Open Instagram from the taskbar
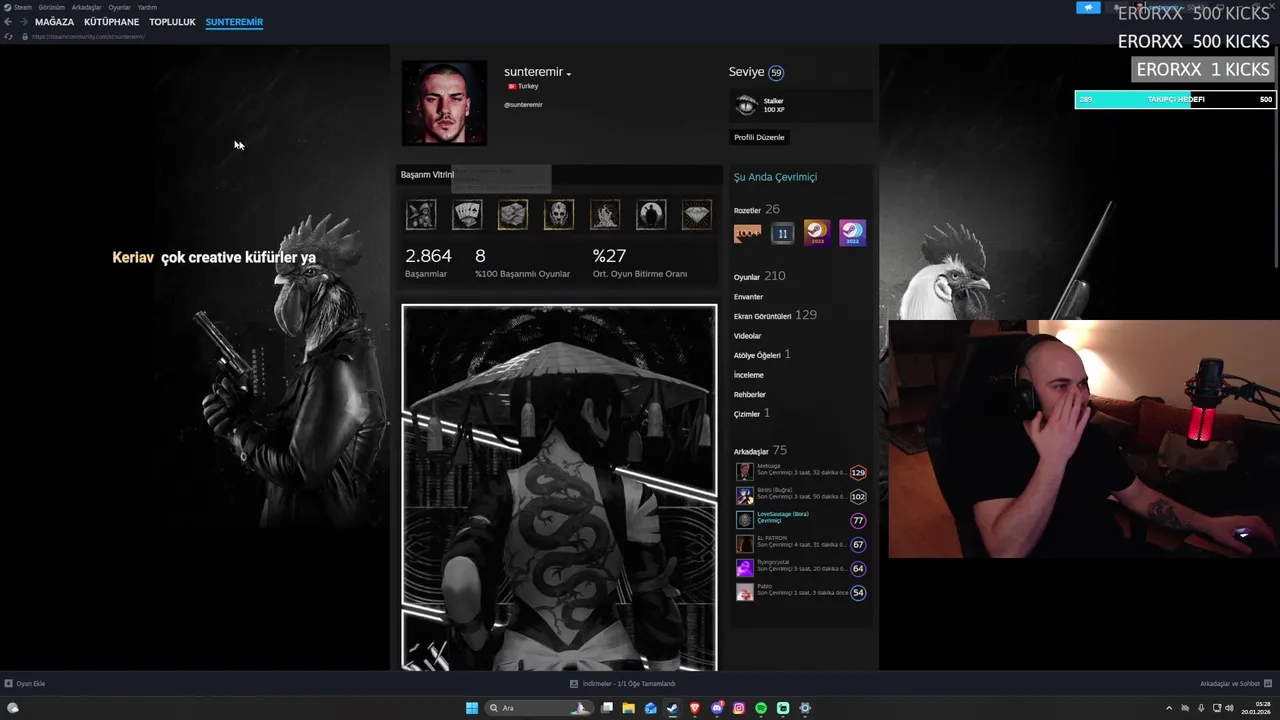1280x720 pixels. [739, 708]
